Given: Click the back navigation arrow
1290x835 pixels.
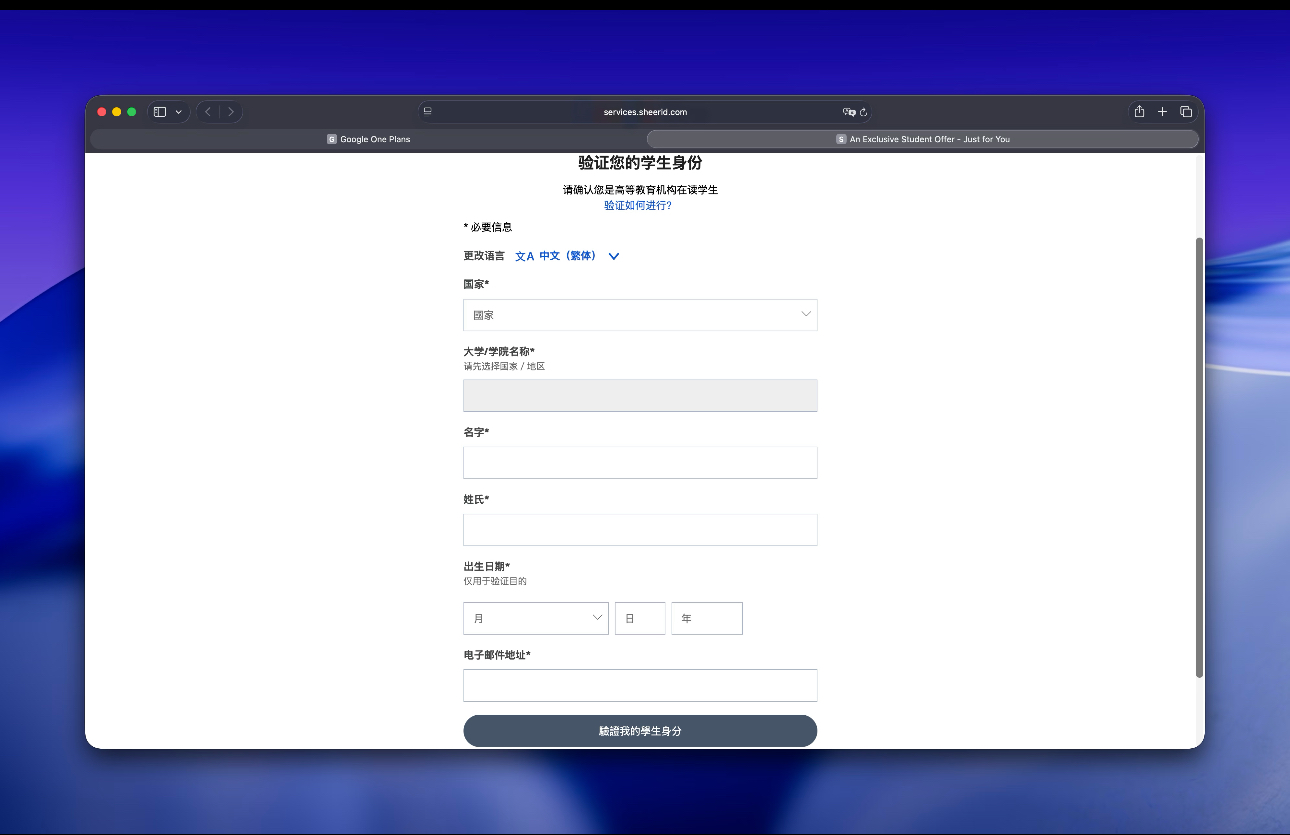Looking at the screenshot, I should 208,112.
